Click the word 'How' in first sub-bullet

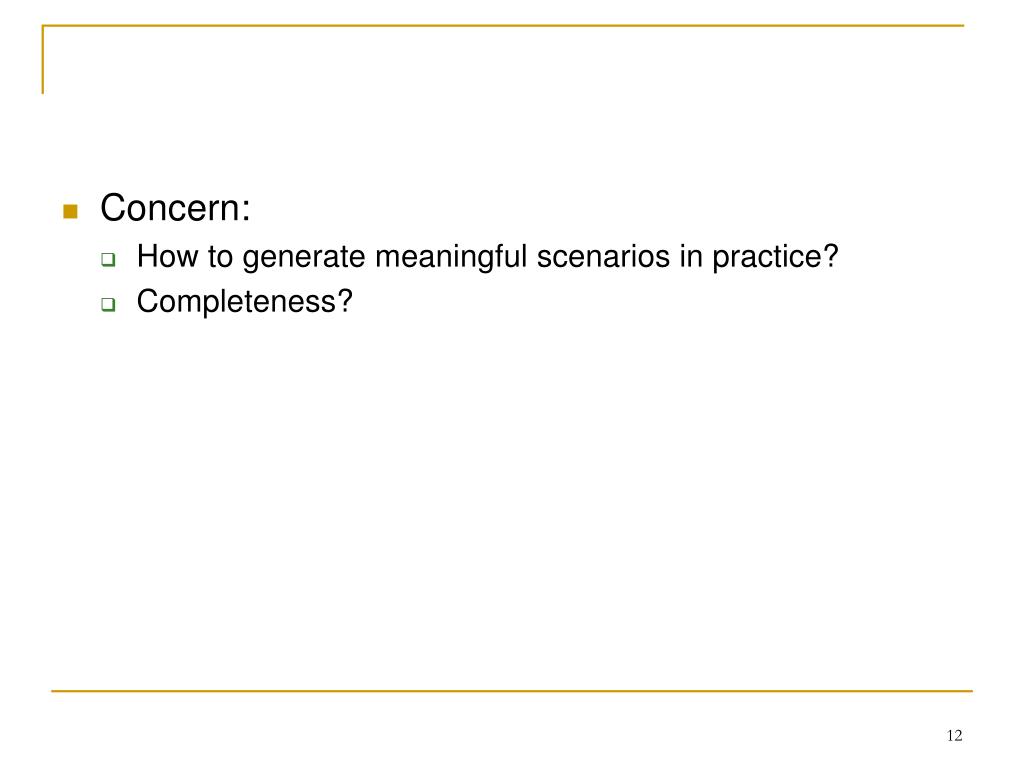point(167,255)
